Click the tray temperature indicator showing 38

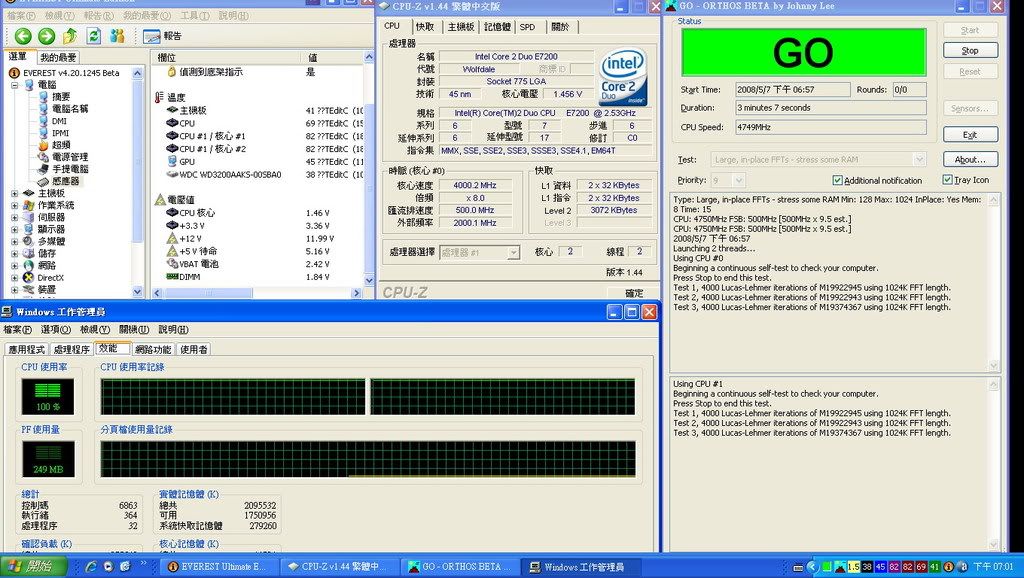click(x=867, y=567)
